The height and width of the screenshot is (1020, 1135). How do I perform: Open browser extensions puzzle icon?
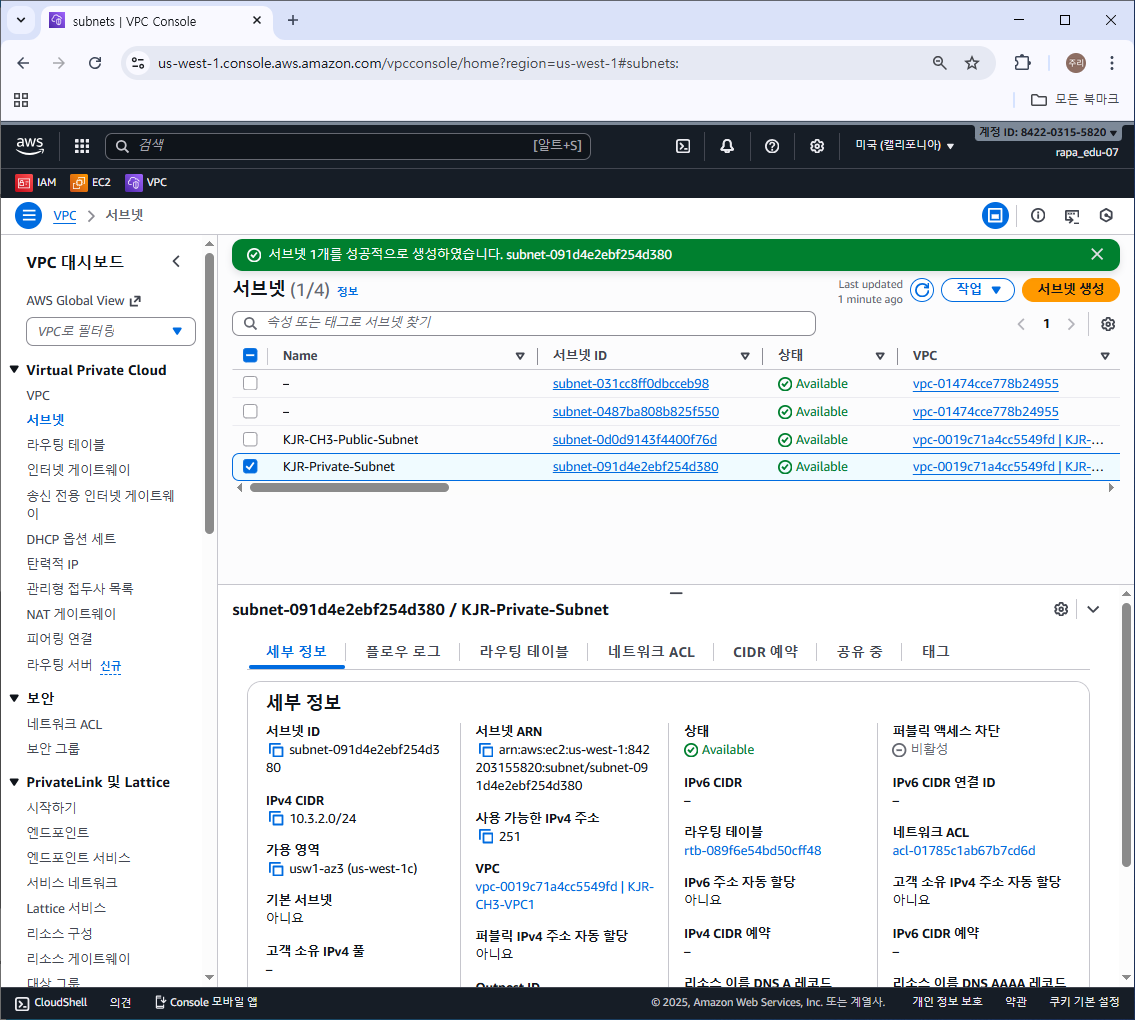tap(1022, 63)
